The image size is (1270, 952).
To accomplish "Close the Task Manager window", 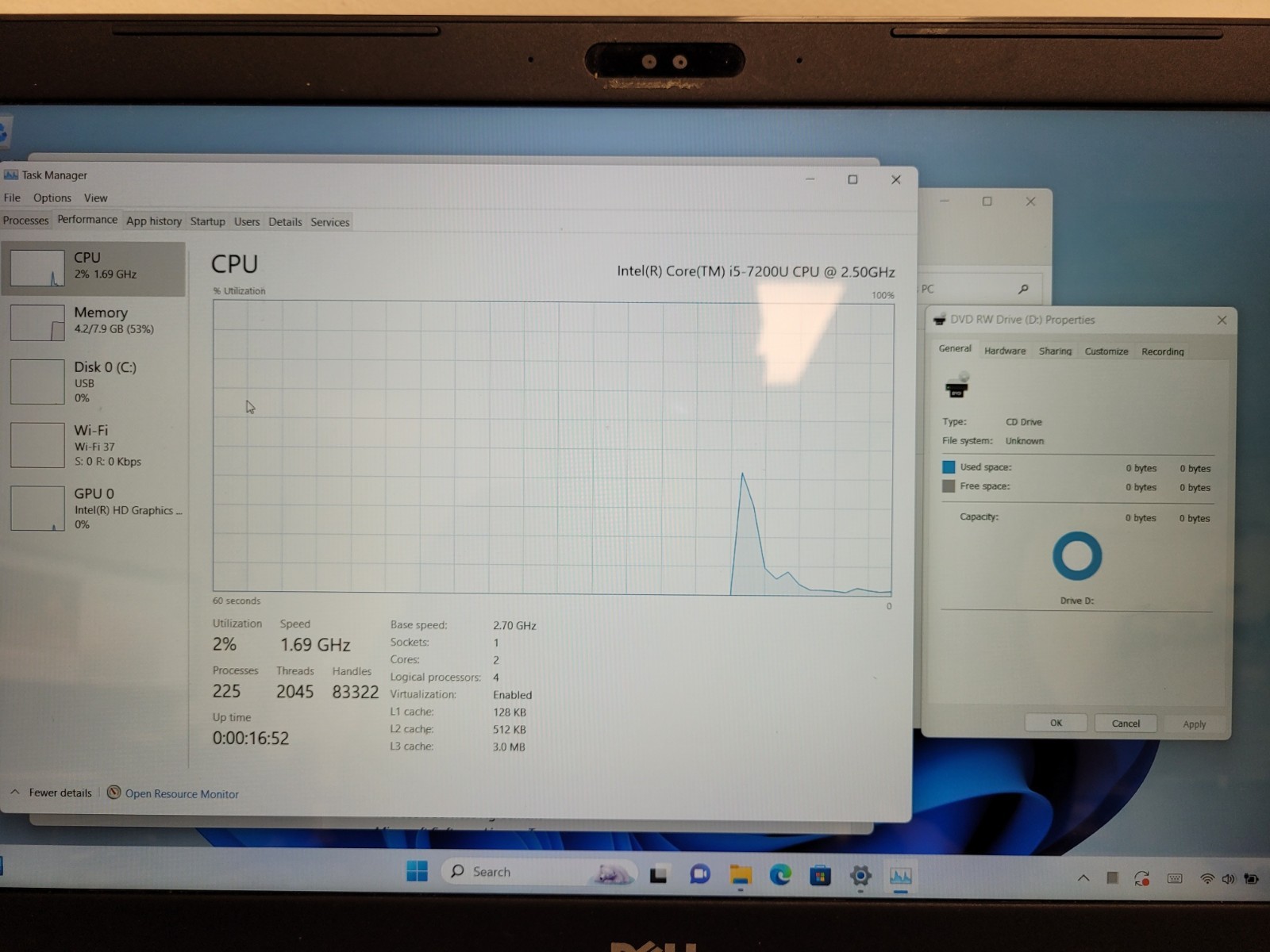I will tap(896, 179).
